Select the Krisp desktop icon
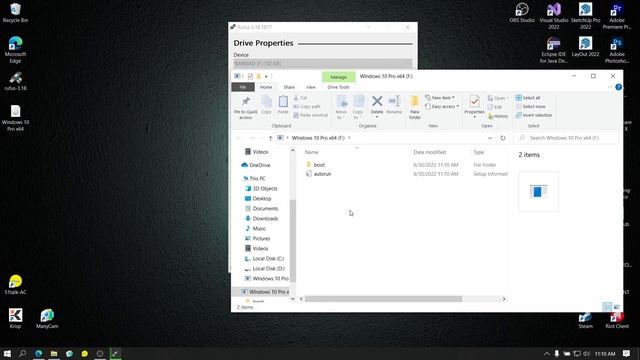Viewport: 640px width, 360px height. pyautogui.click(x=16, y=319)
